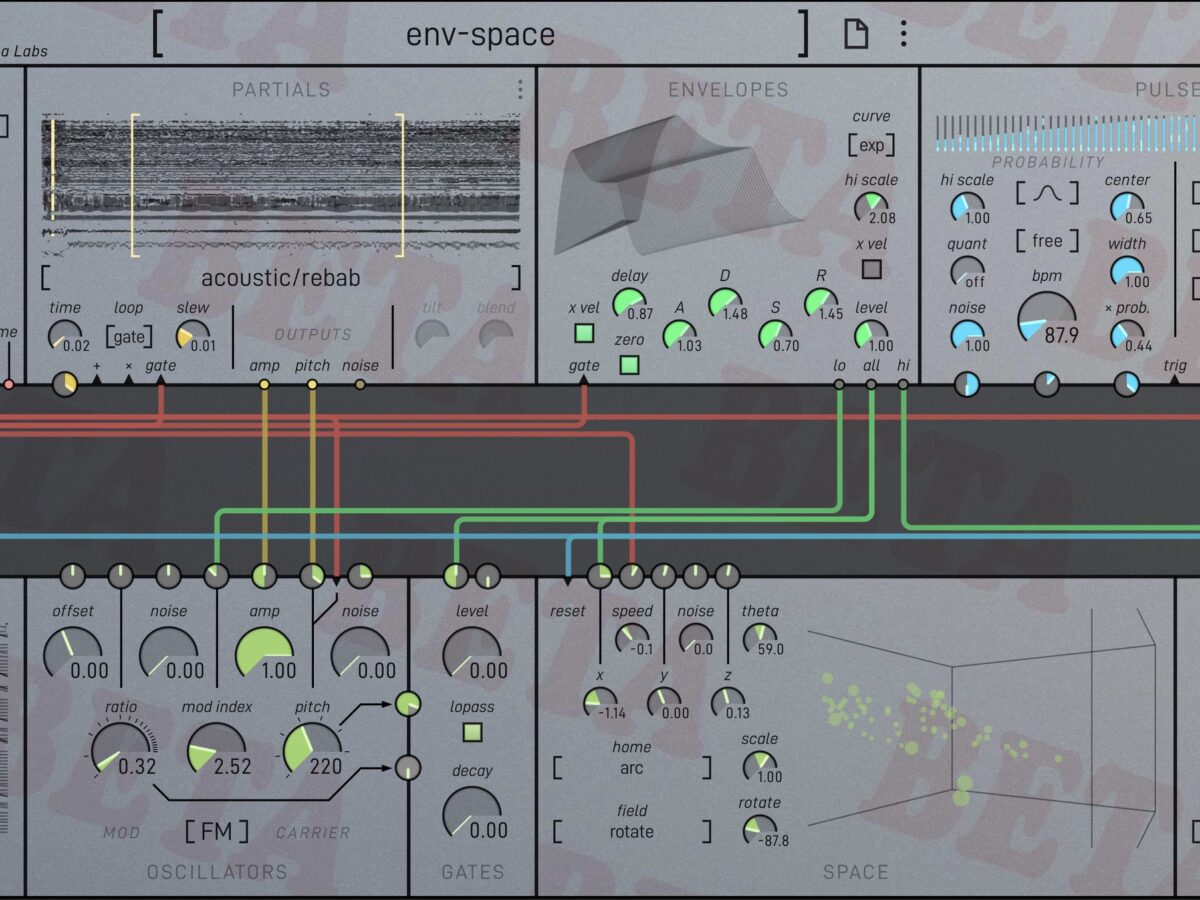Viewport: 1200px width, 900px height.
Task: Click the Partials loop gate button
Action: coord(128,337)
